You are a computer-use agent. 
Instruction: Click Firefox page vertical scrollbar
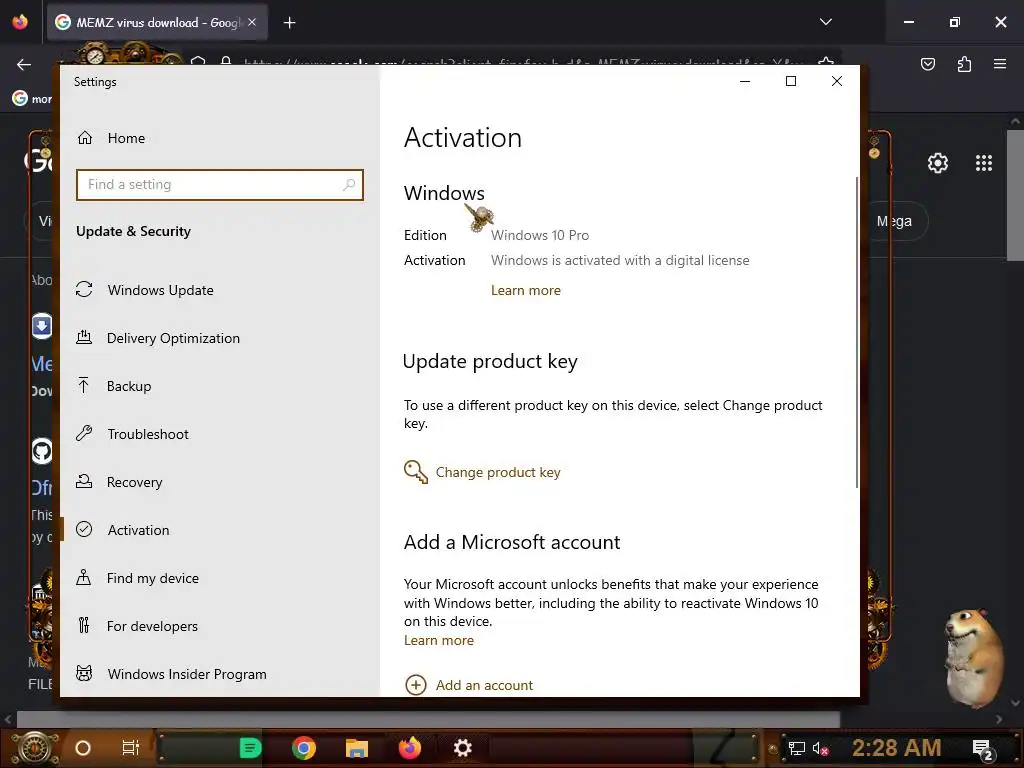(x=1015, y=196)
